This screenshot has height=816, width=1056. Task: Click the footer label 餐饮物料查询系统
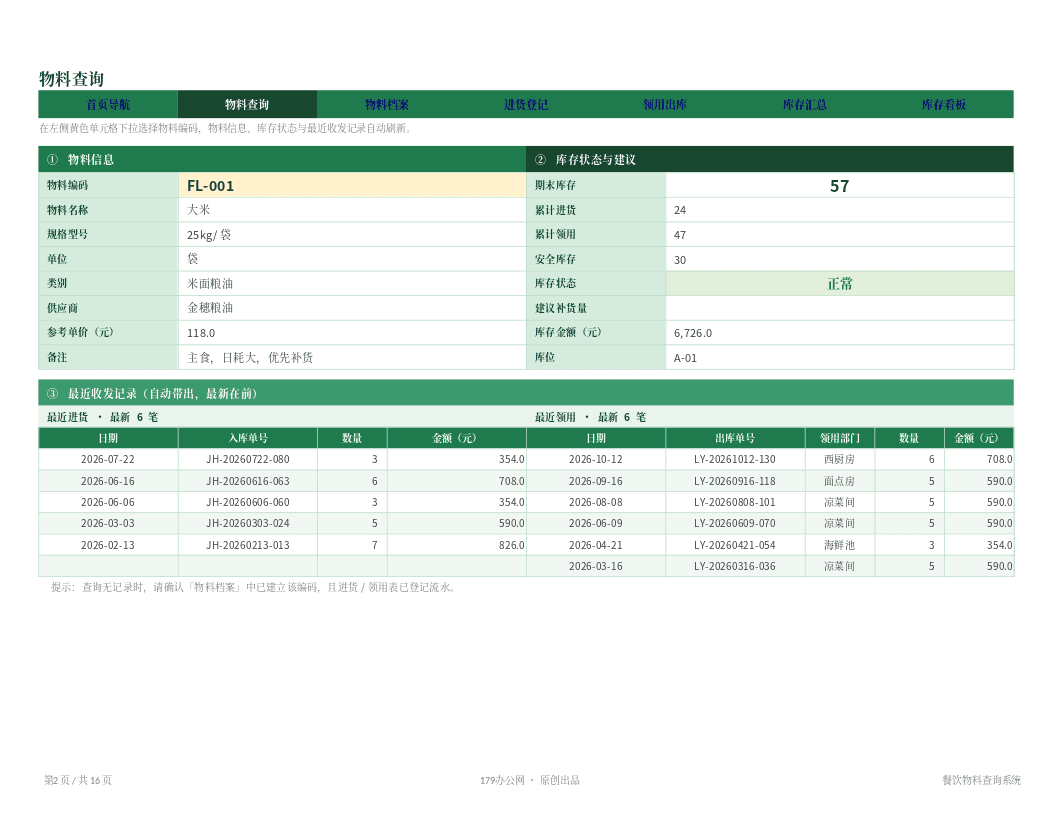click(x=981, y=780)
